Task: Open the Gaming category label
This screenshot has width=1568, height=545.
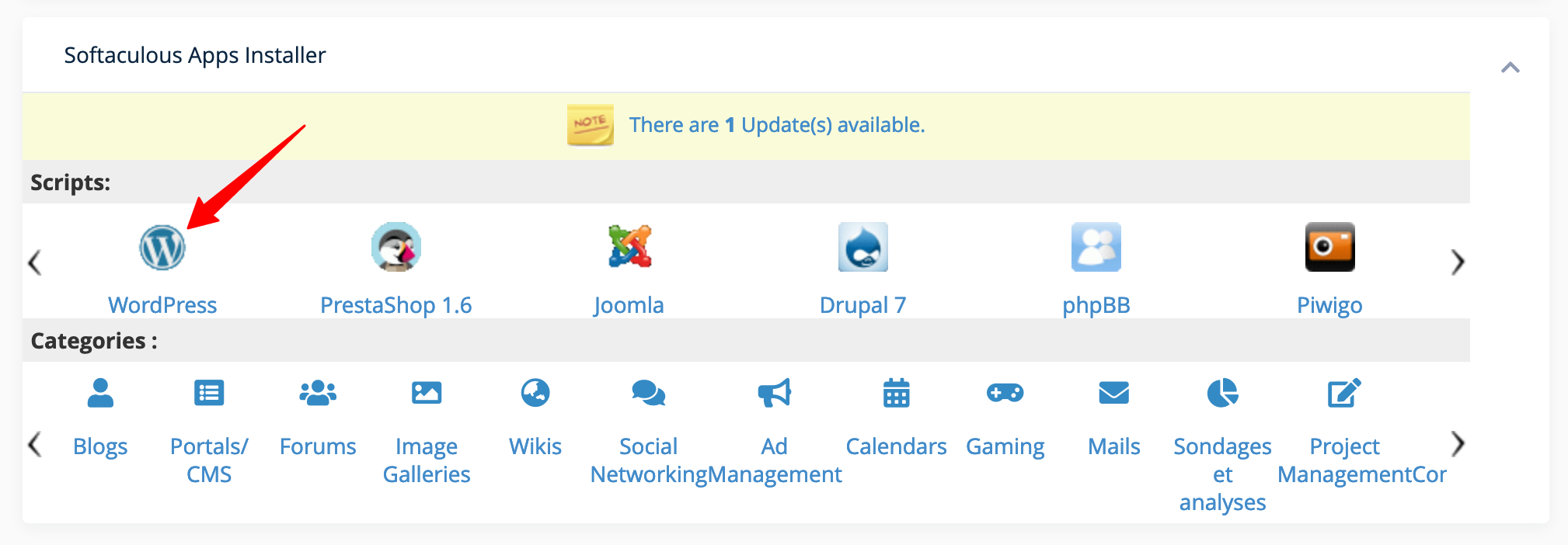Action: (1005, 446)
